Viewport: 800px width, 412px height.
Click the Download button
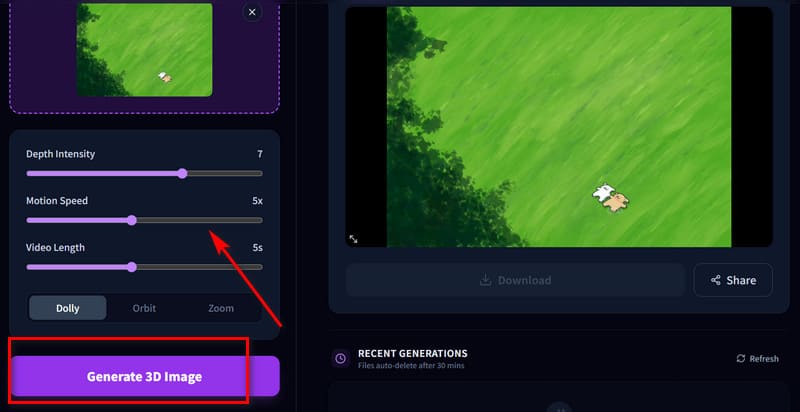click(515, 280)
